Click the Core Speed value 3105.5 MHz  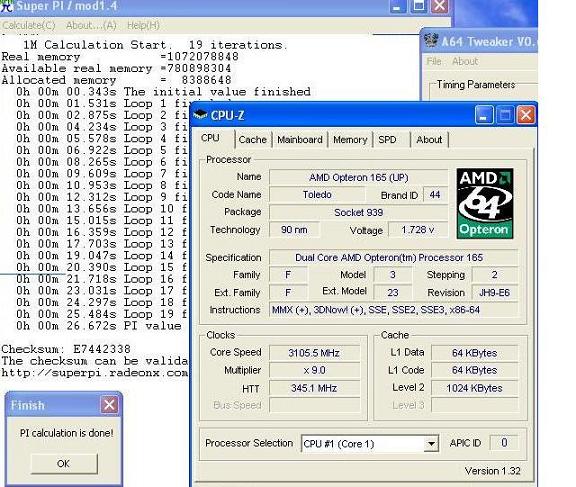pos(314,353)
